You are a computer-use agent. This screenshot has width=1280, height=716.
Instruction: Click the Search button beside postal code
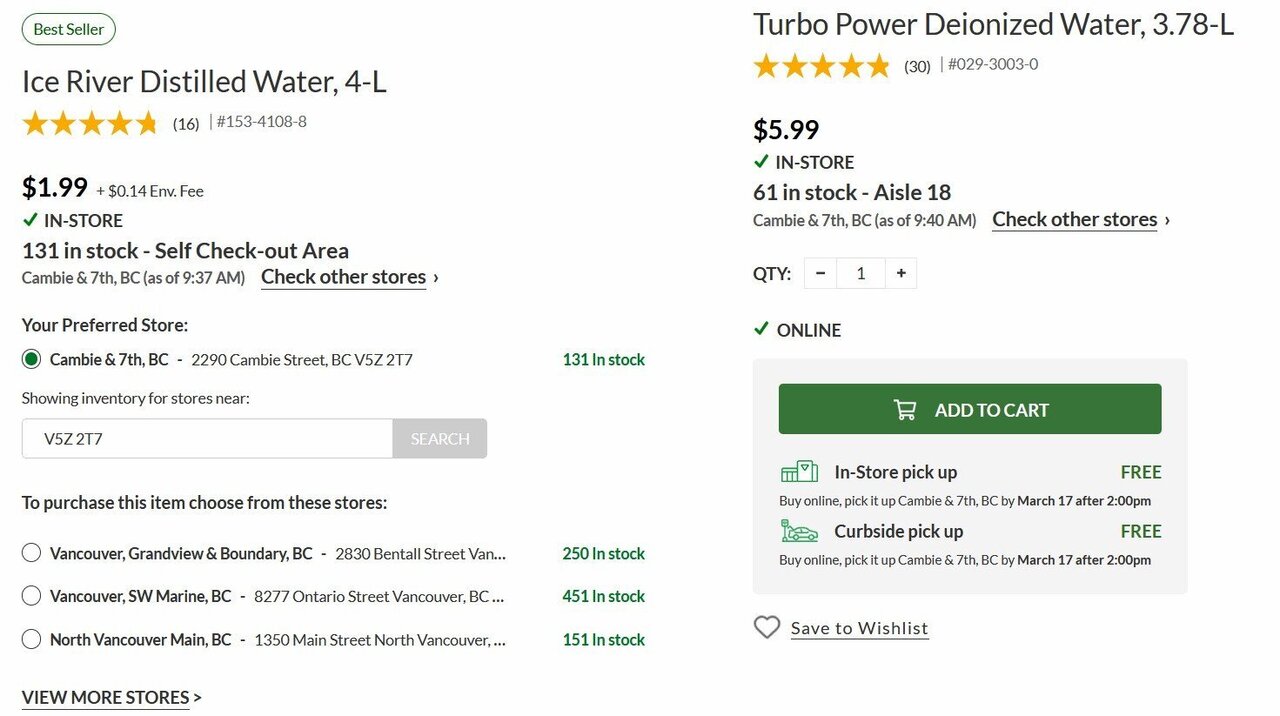[440, 439]
